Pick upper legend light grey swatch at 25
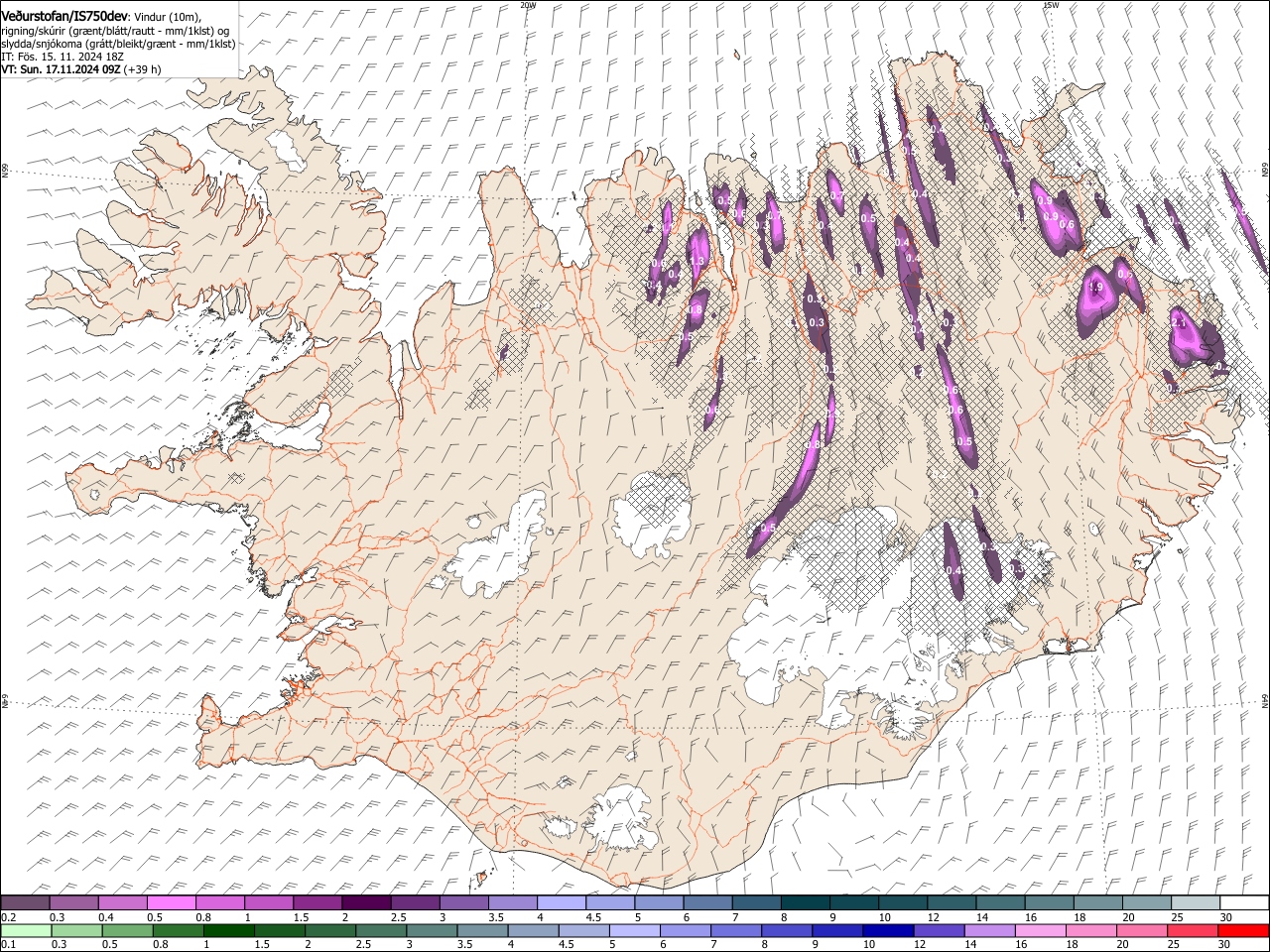This screenshot has width=1270, height=952. tap(1194, 903)
